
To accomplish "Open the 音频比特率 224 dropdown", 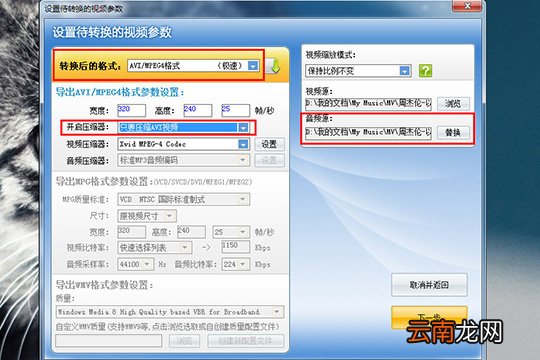I will coord(236,264).
